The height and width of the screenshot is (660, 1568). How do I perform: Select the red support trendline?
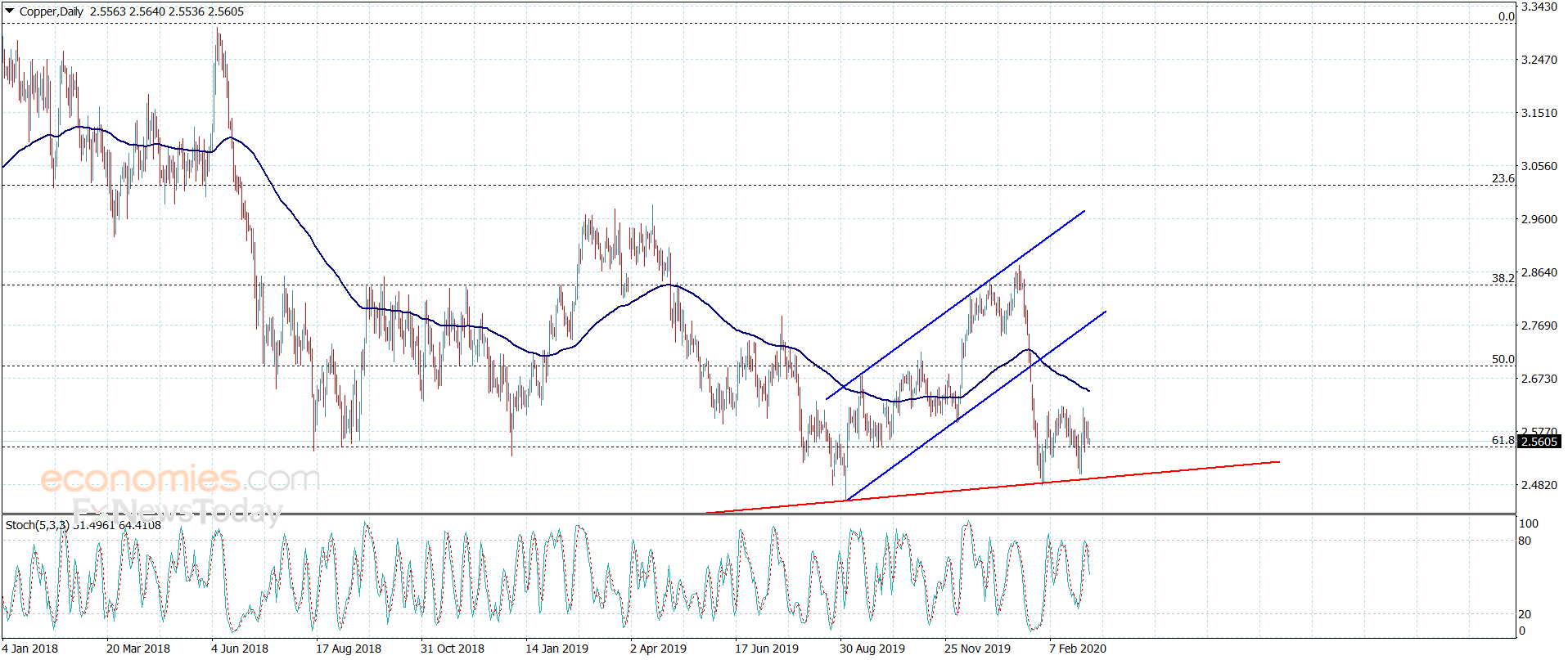pyautogui.click(x=993, y=487)
